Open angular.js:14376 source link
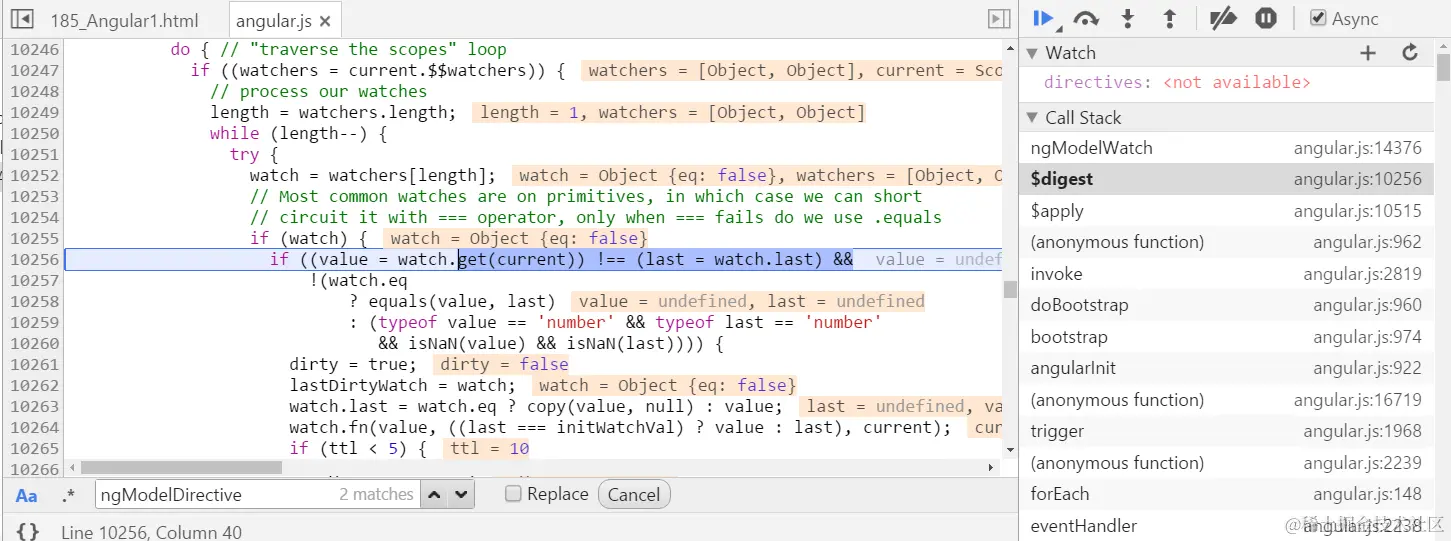The image size is (1451, 541). click(x=1357, y=148)
